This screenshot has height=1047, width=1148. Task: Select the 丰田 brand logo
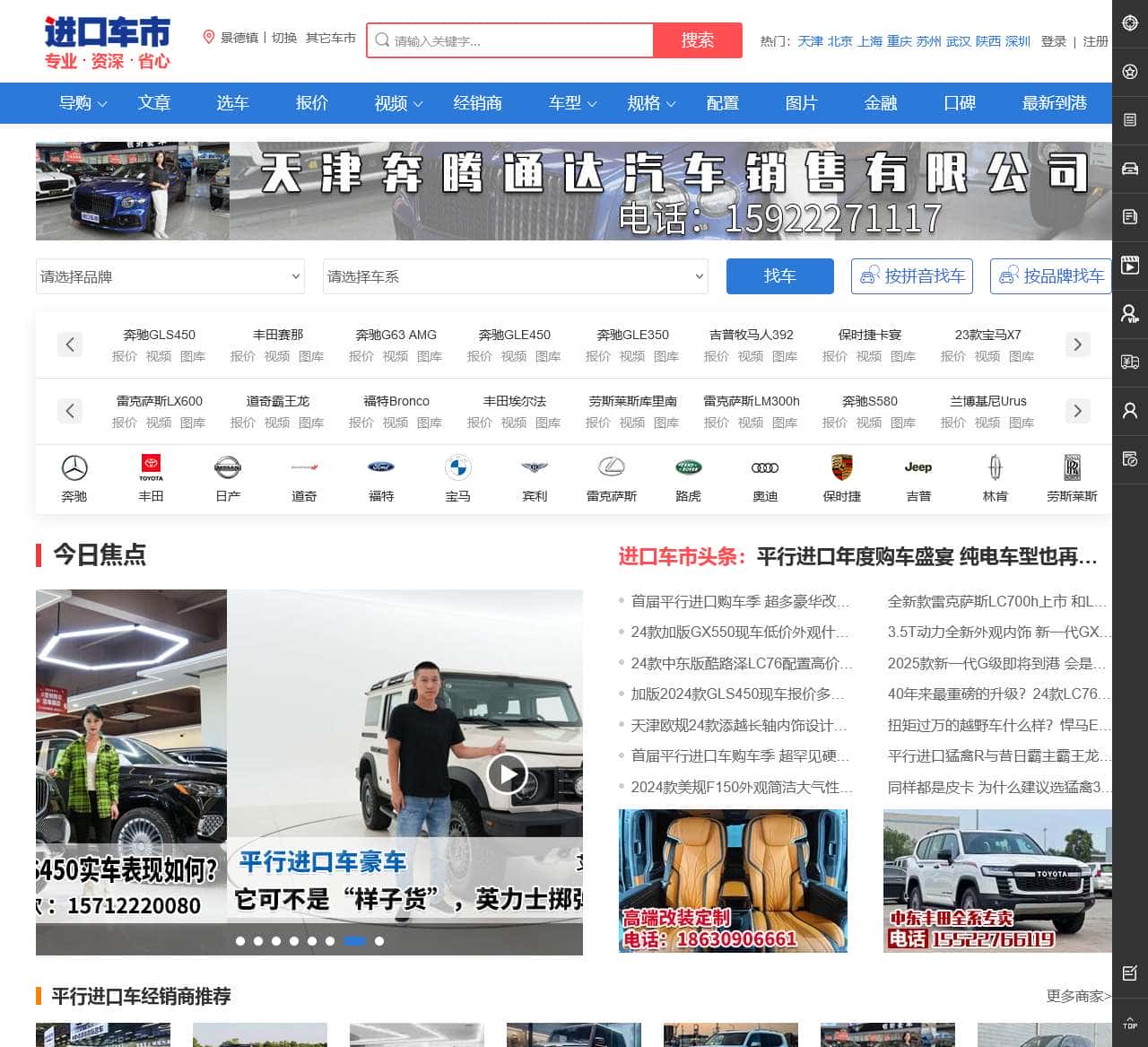click(x=152, y=467)
